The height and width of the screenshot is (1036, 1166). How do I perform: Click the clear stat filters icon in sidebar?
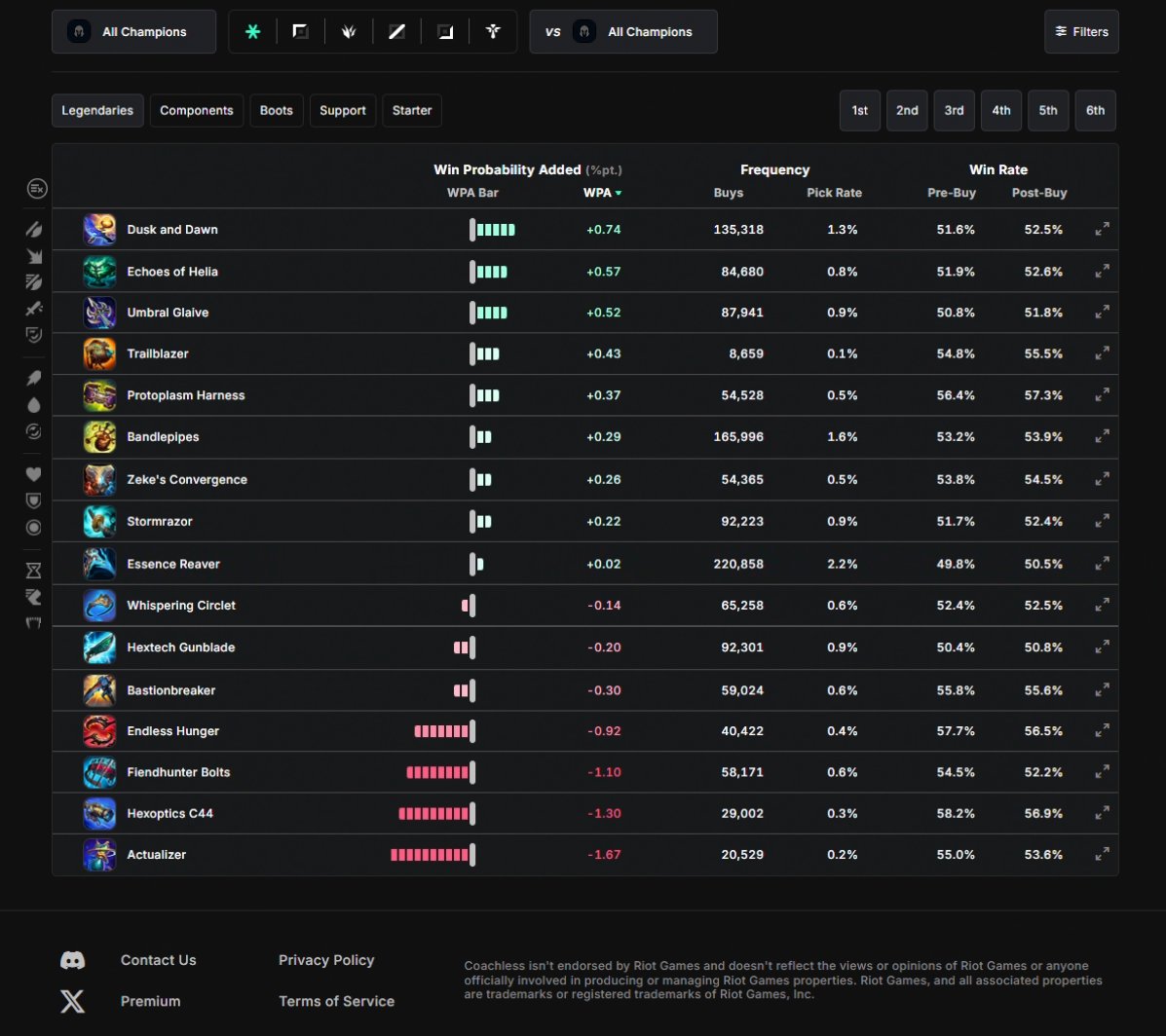pyautogui.click(x=37, y=189)
